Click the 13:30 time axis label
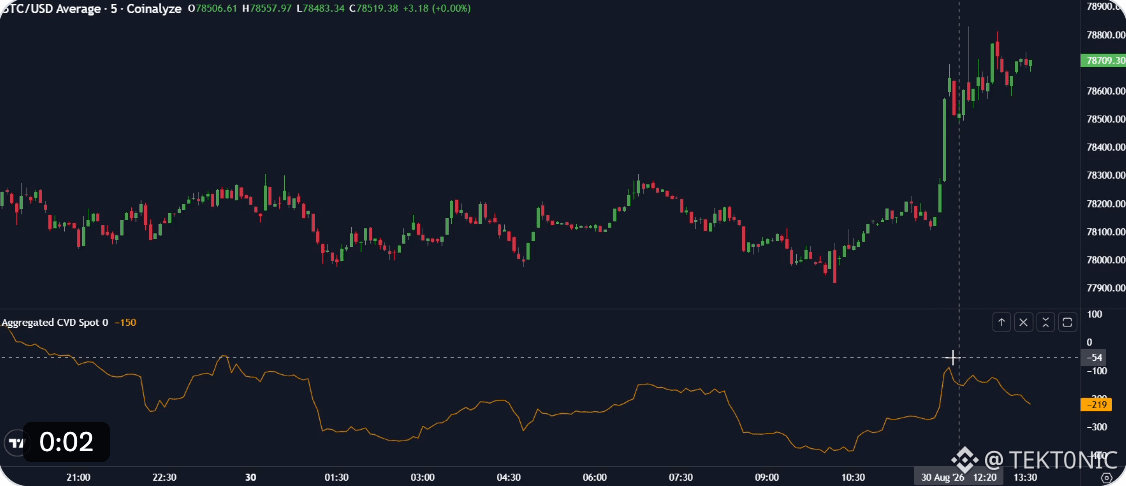The image size is (1126, 486). tap(1025, 477)
